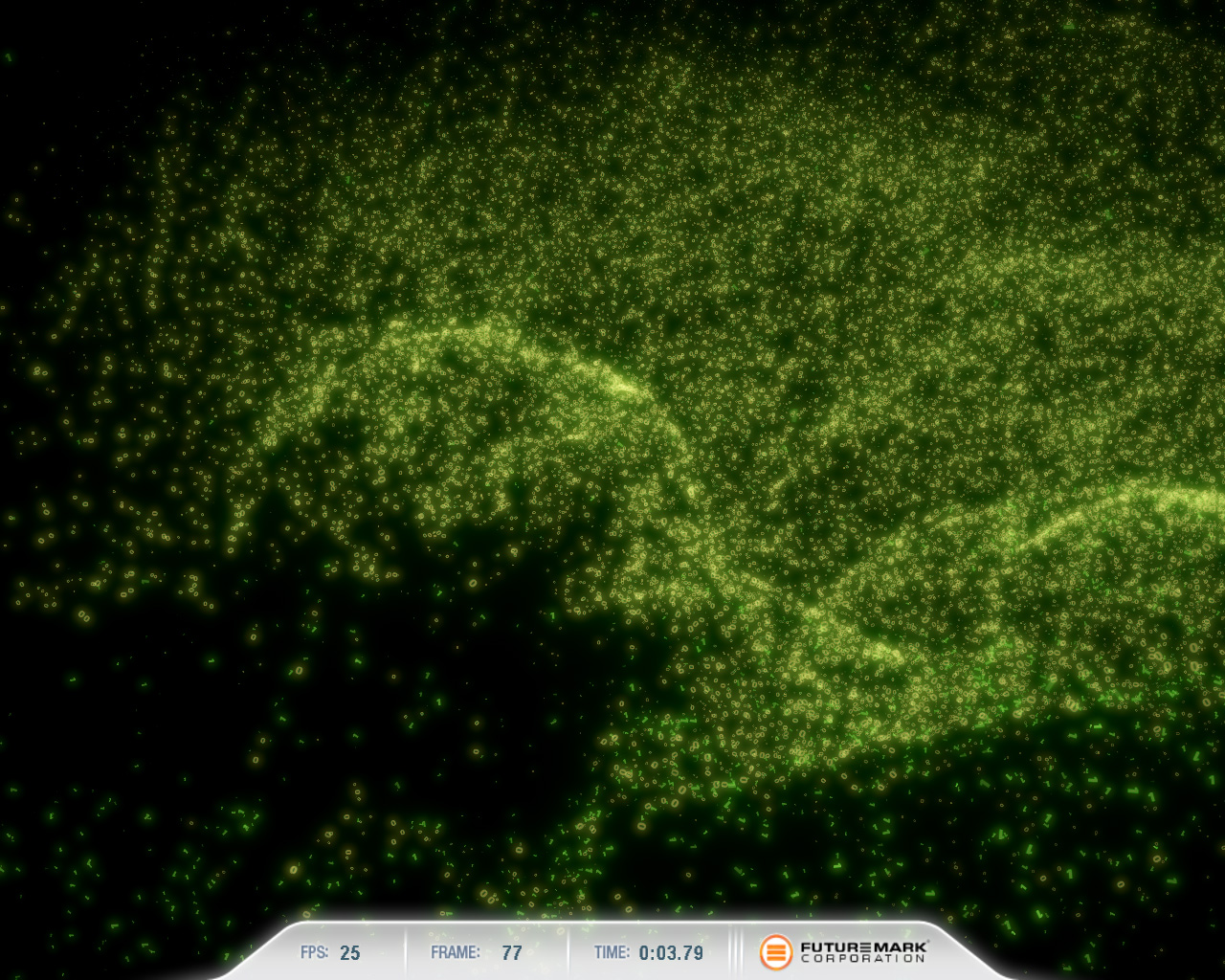1225x980 pixels.
Task: Click the left slanted corner of stats panel
Action: coord(251,957)
